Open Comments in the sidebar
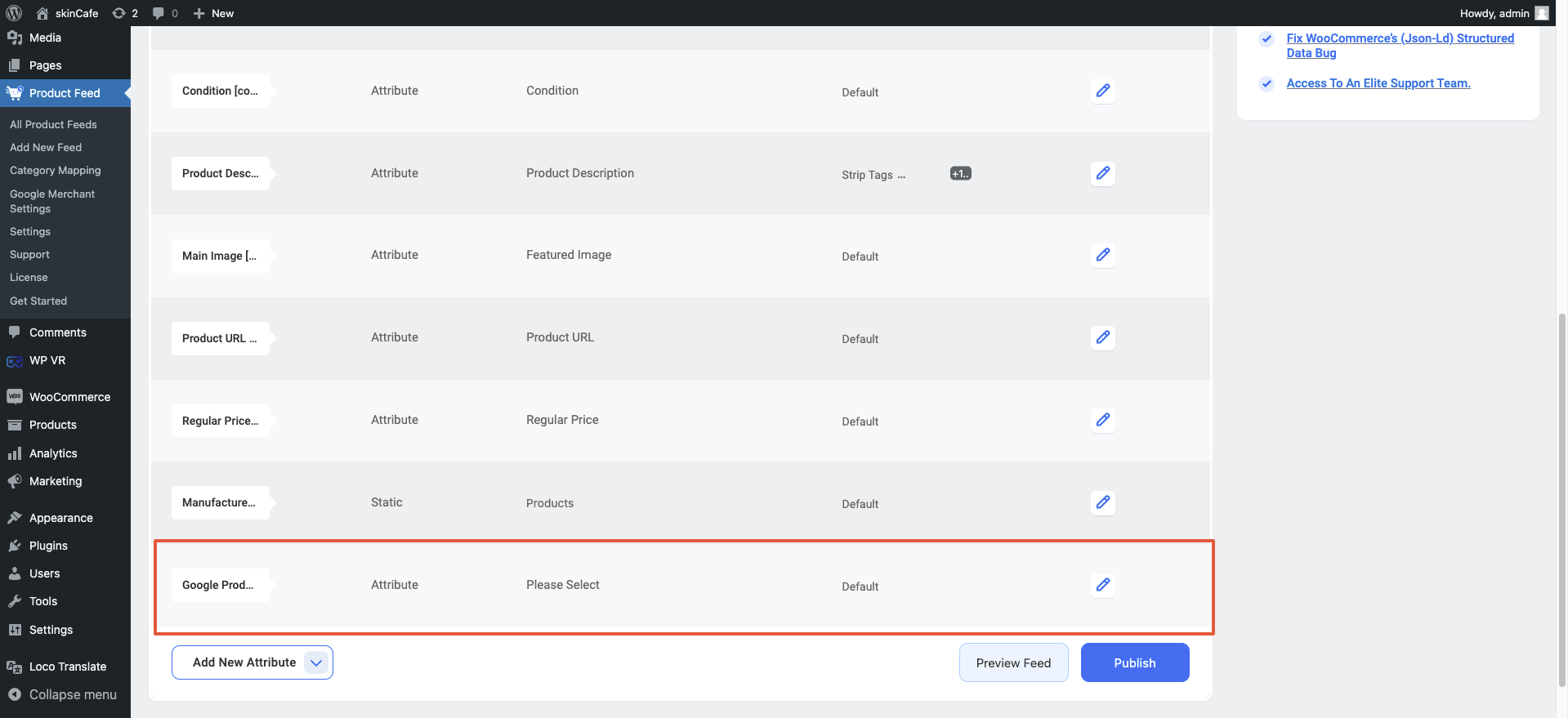The height and width of the screenshot is (718, 1568). click(x=65, y=332)
